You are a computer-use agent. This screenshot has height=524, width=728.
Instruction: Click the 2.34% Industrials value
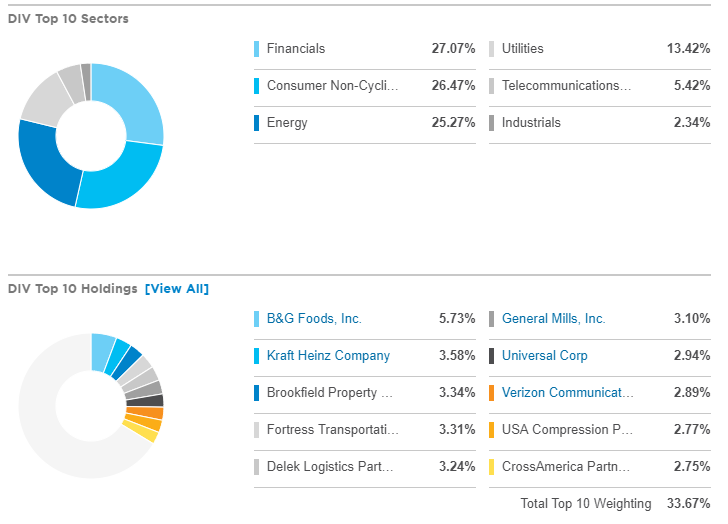point(692,123)
